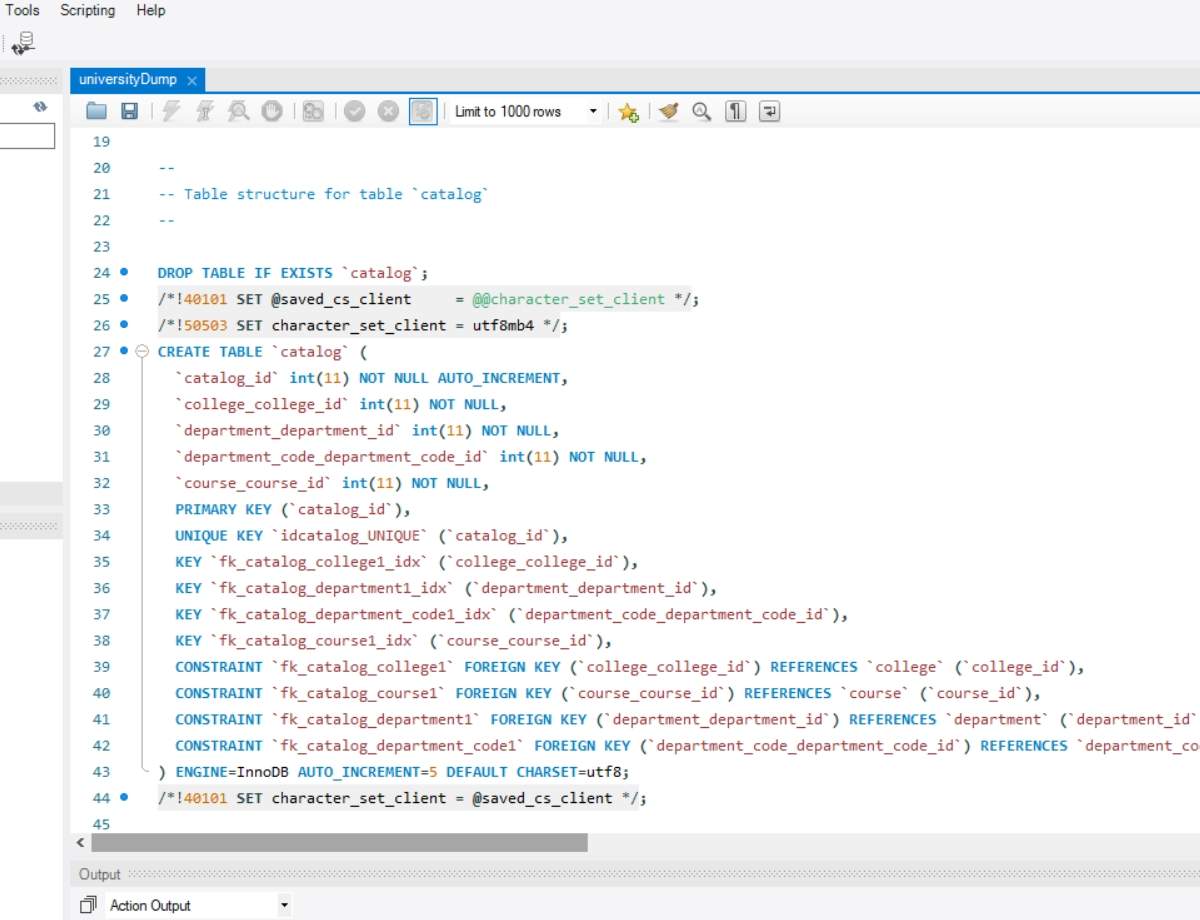This screenshot has width=1200, height=920.
Task: Click the statement marker dot on line 27
Action: [124, 351]
